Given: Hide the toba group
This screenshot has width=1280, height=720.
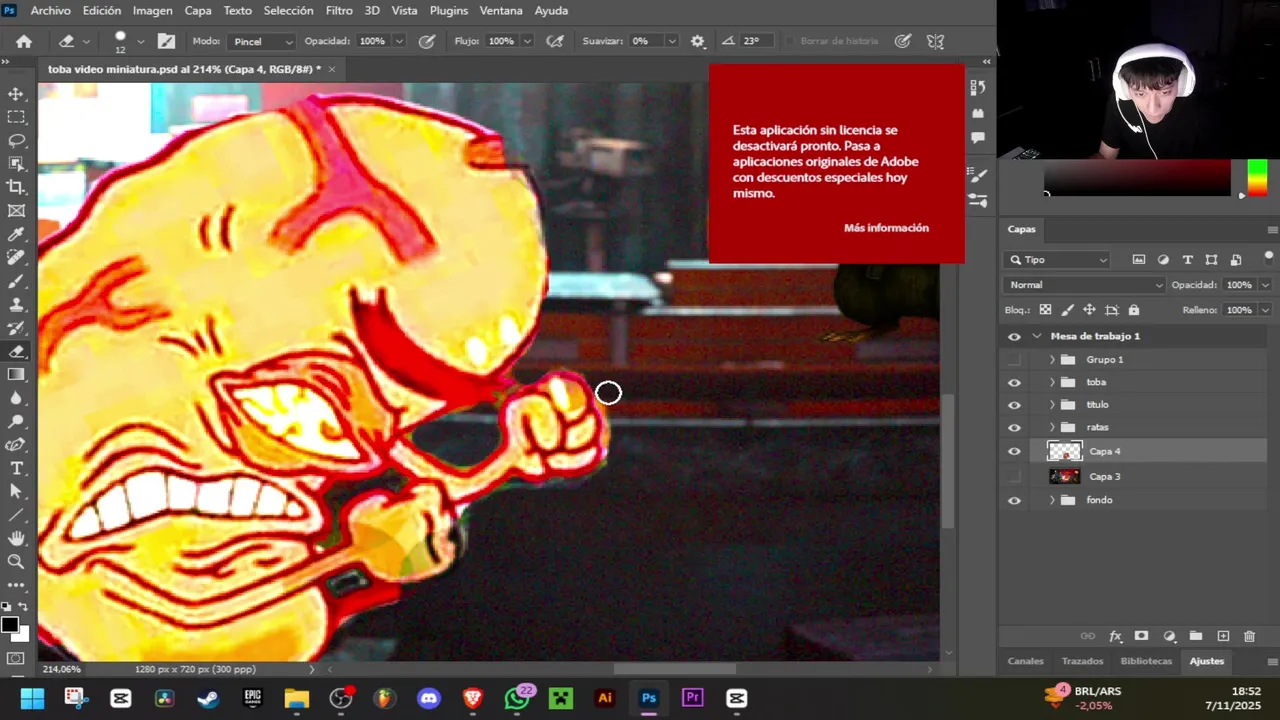Looking at the screenshot, I should coord(1014,383).
